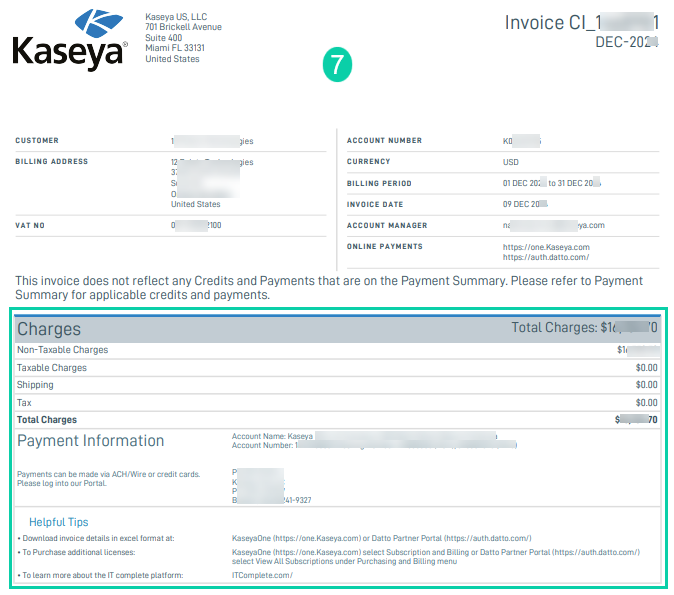Image resolution: width=674 pixels, height=595 pixels.
Task: Open one.Kaseya.com link under Online Payments
Action: click(546, 246)
